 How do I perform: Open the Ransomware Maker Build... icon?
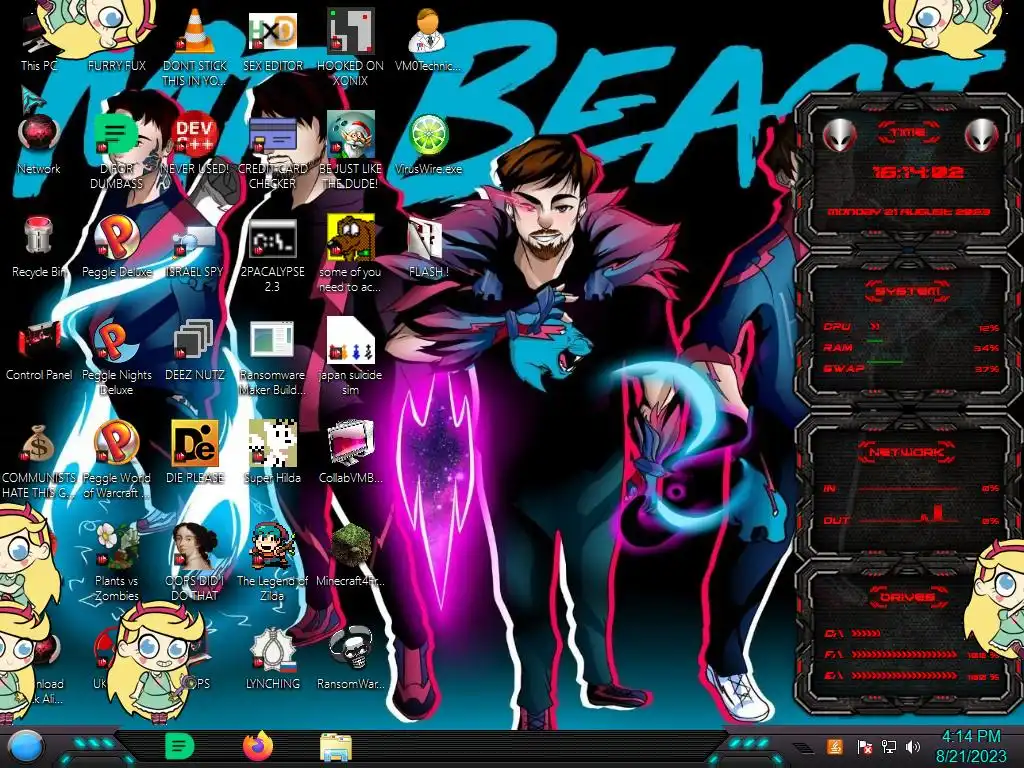(272, 357)
